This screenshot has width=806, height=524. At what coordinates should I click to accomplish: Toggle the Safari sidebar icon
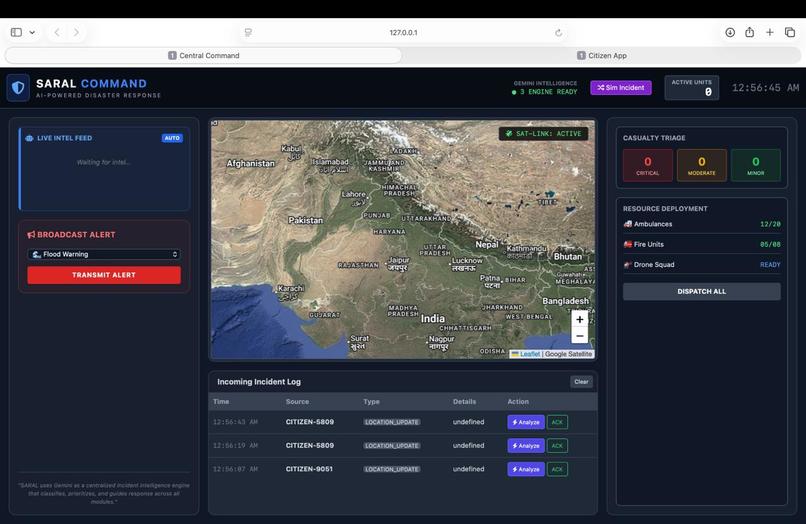pyautogui.click(x=16, y=32)
